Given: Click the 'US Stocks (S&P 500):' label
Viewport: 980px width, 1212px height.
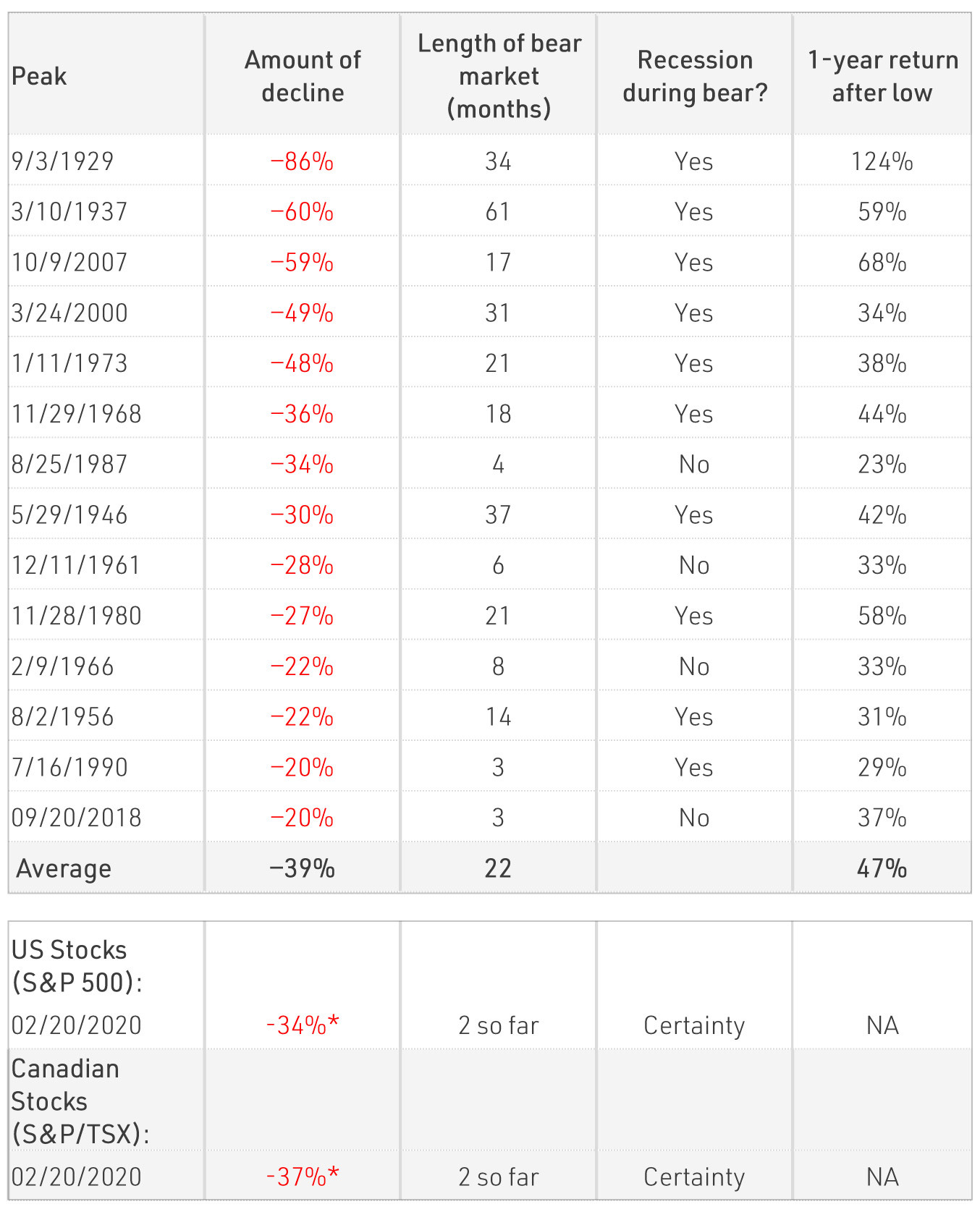Looking at the screenshot, I should 77,966.
